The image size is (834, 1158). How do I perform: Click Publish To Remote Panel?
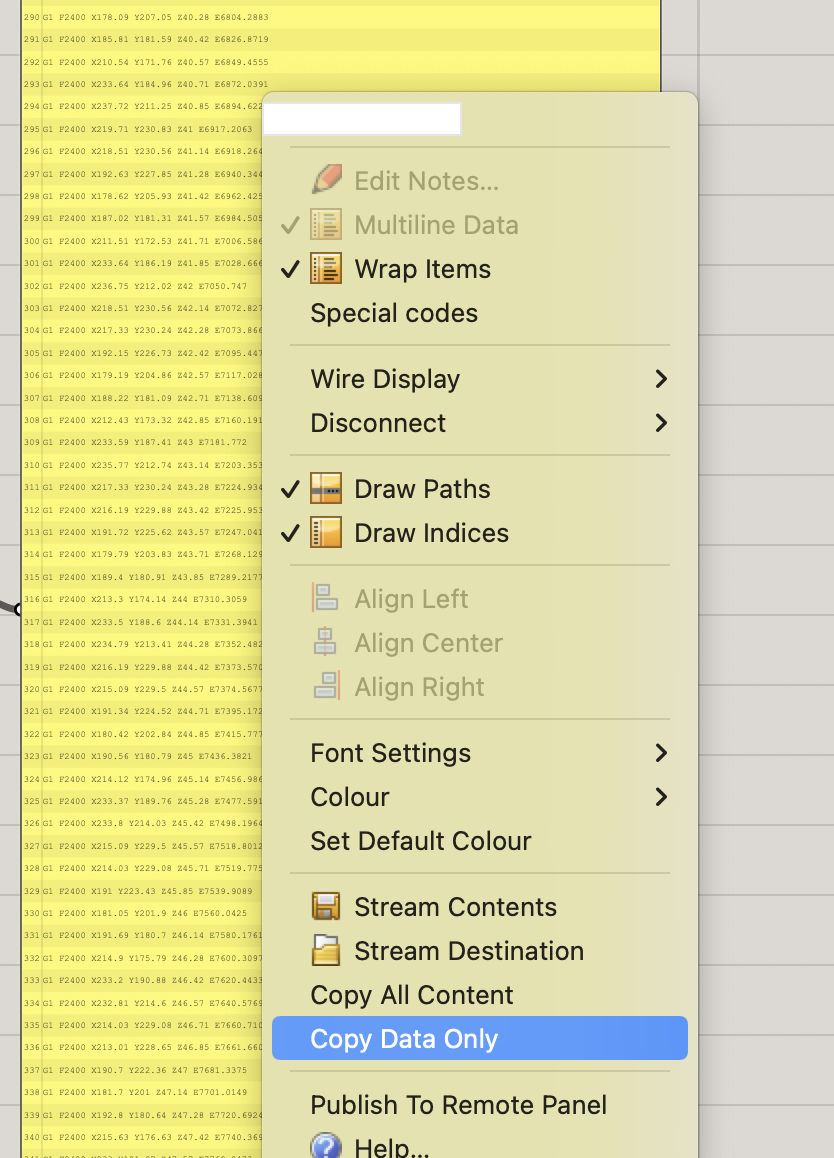(458, 1105)
